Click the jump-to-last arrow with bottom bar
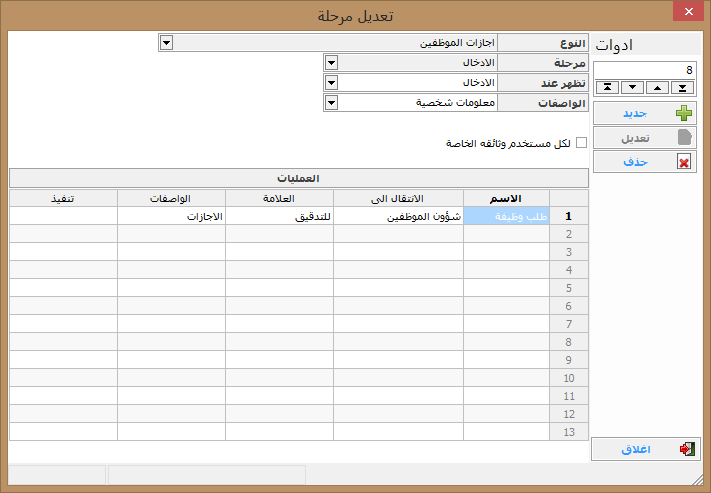711x493 pixels. [682, 87]
